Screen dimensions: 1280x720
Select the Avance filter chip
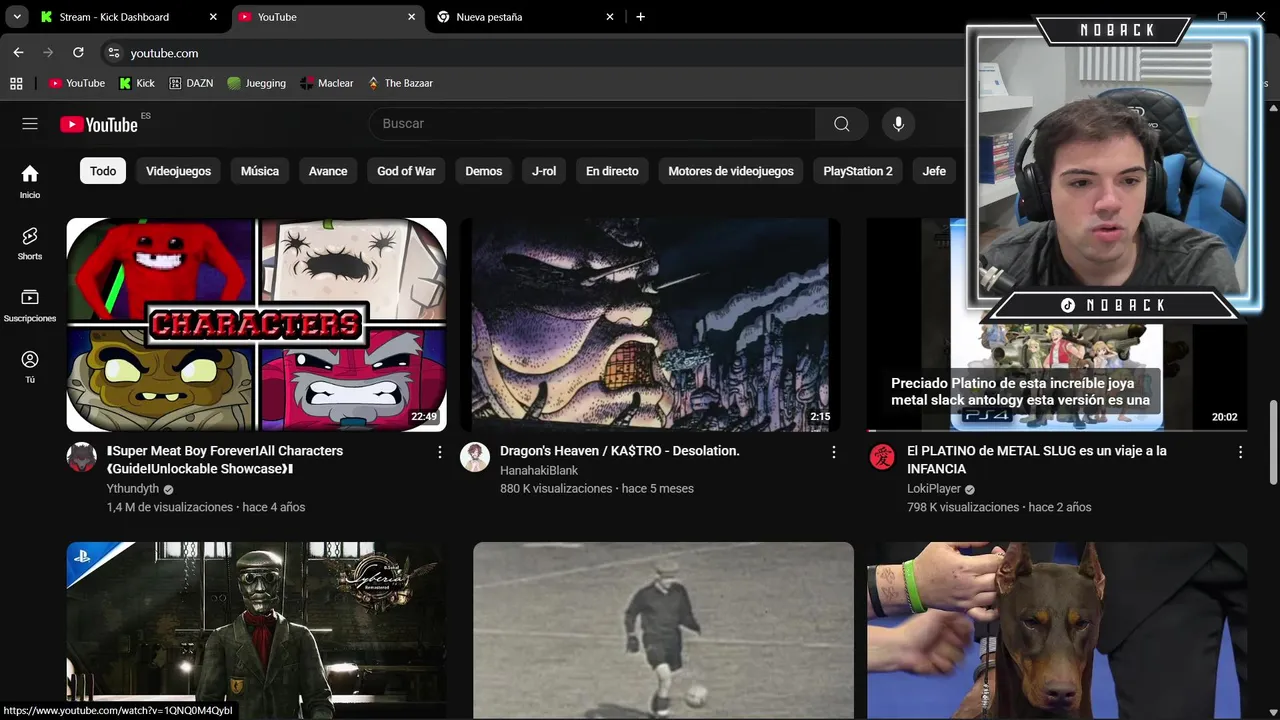coord(328,171)
